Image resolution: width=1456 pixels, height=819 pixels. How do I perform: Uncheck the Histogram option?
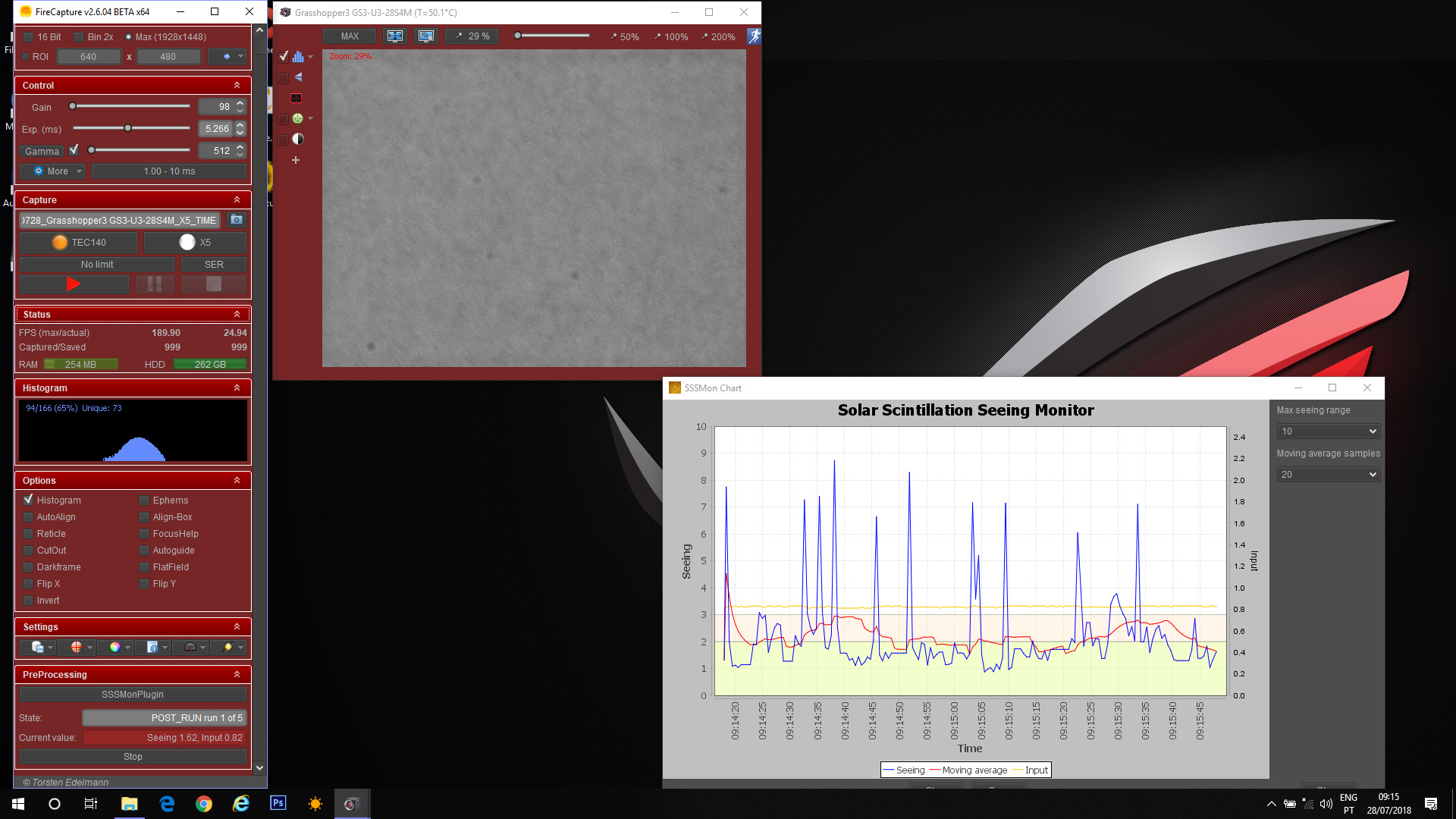pos(28,500)
